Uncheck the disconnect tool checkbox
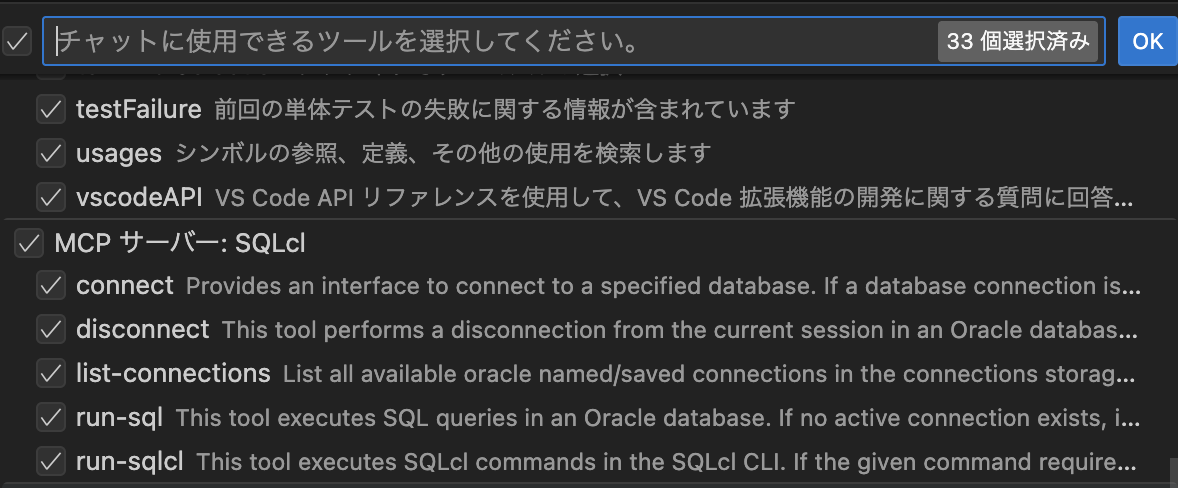 tap(49, 329)
